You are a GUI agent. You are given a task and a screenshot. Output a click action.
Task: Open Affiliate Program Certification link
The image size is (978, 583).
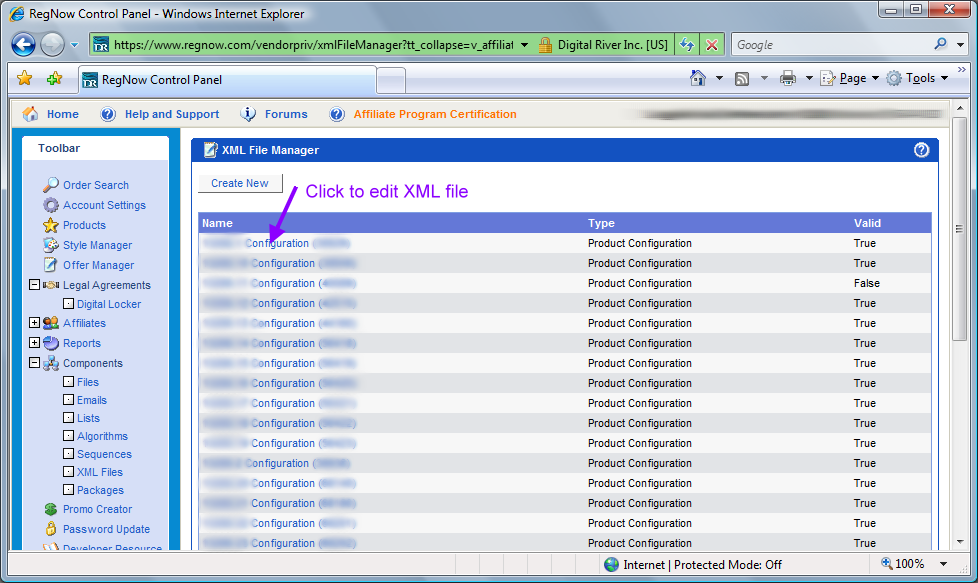tap(435, 114)
